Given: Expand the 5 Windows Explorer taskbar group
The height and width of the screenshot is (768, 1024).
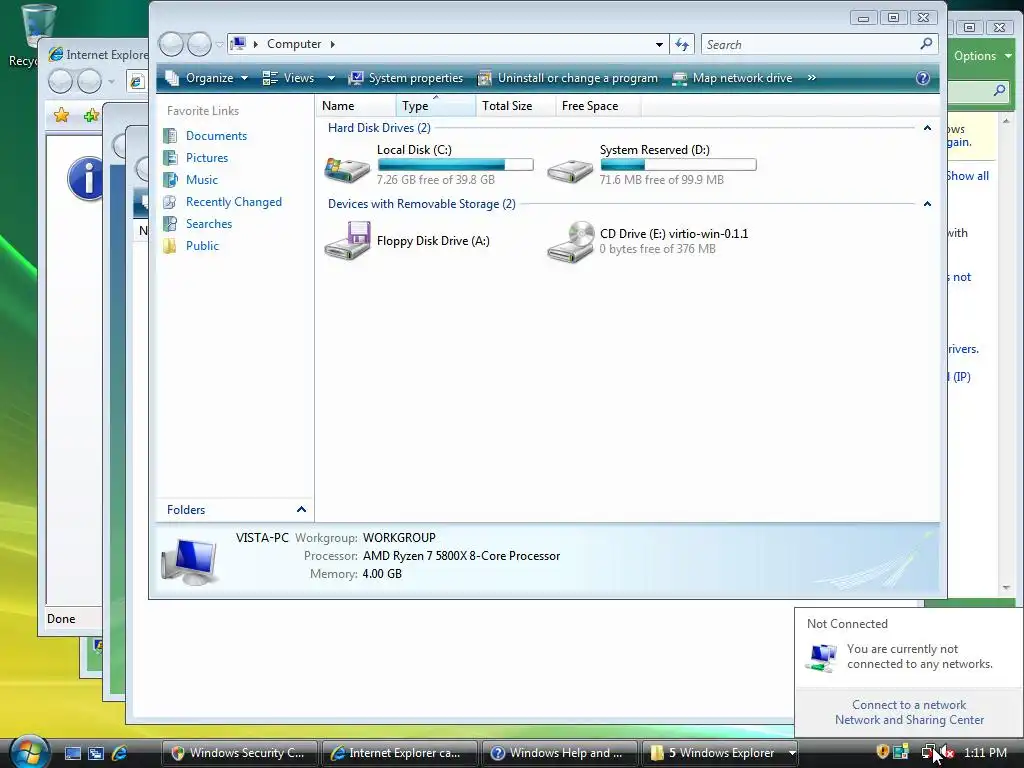Looking at the screenshot, I should coord(792,753).
